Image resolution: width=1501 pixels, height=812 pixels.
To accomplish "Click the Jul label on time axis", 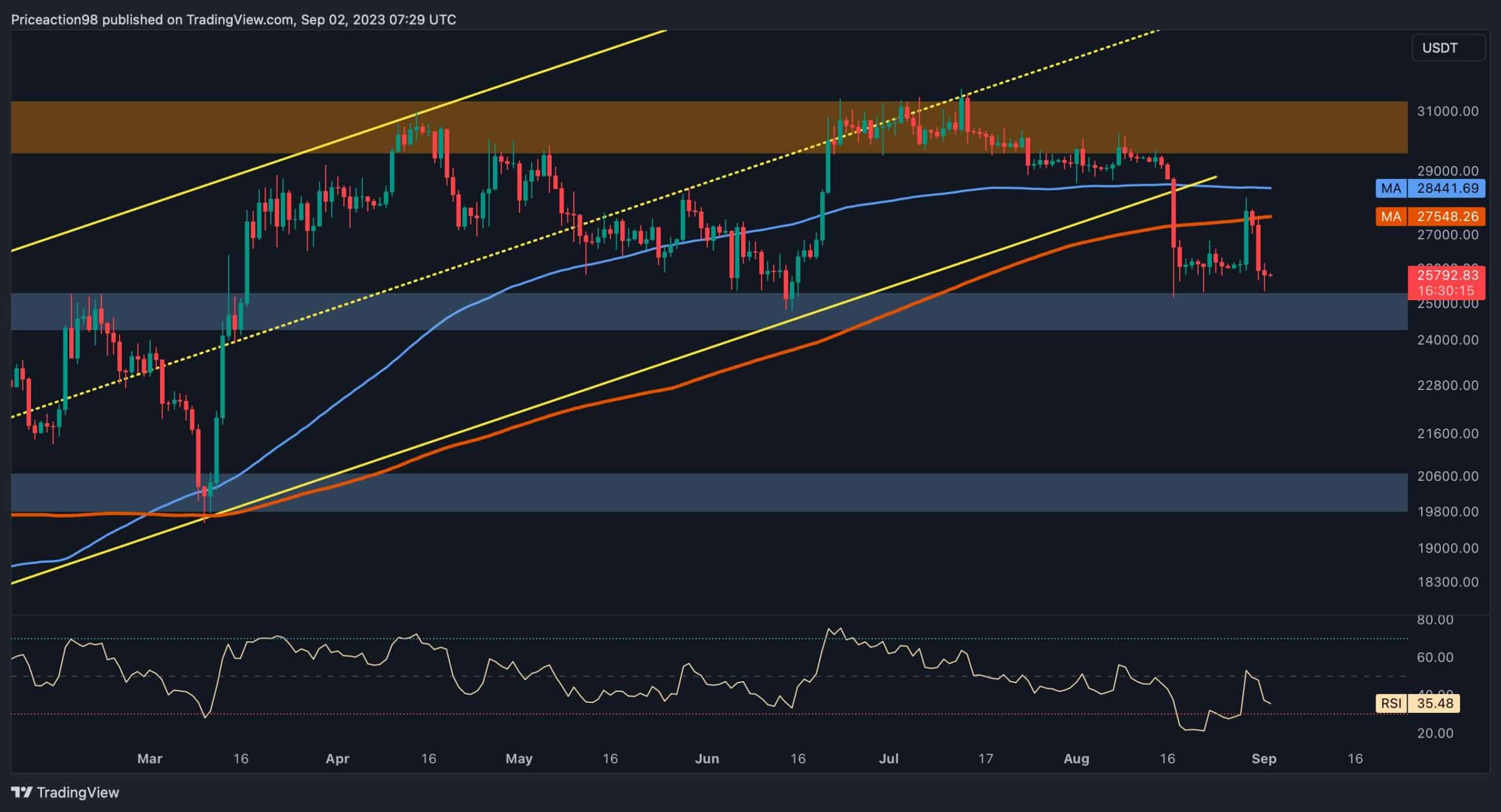I will coord(889,759).
